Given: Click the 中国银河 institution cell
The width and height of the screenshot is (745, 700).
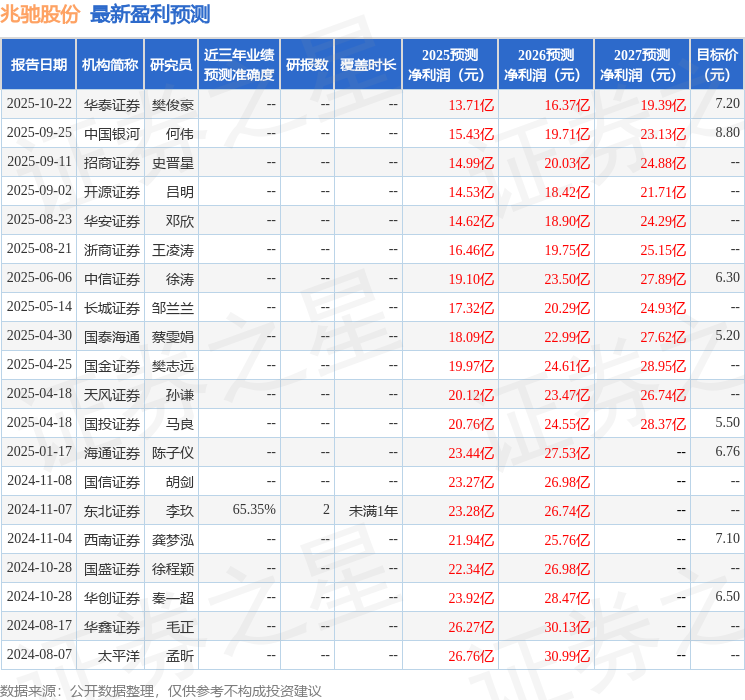Looking at the screenshot, I should point(112,134).
